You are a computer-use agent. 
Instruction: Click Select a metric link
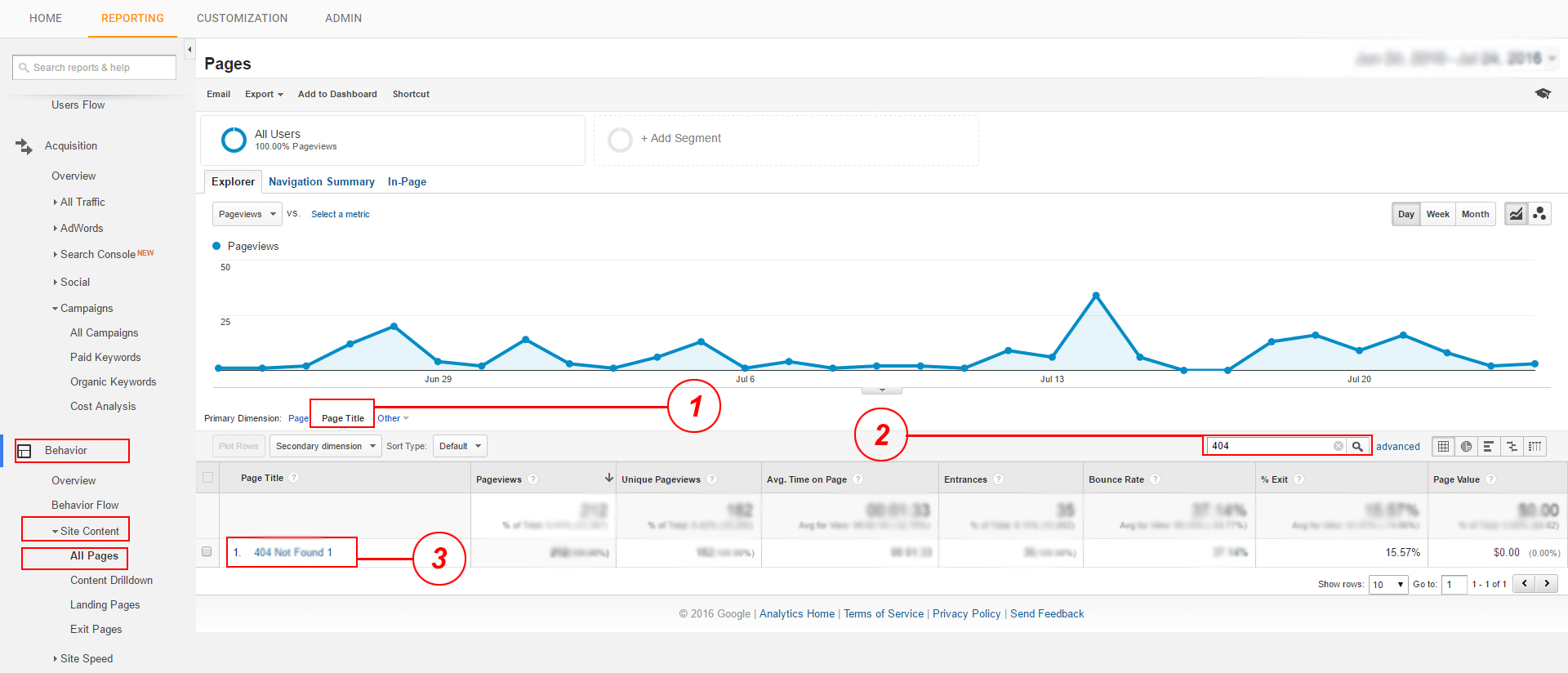click(340, 214)
